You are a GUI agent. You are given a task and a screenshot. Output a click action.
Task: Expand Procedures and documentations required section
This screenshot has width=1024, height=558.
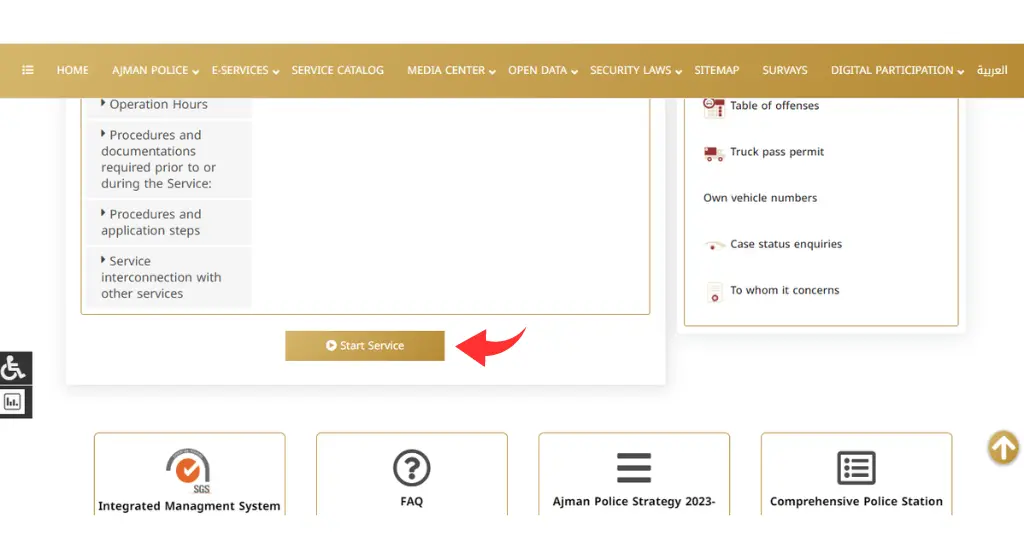tap(169, 159)
